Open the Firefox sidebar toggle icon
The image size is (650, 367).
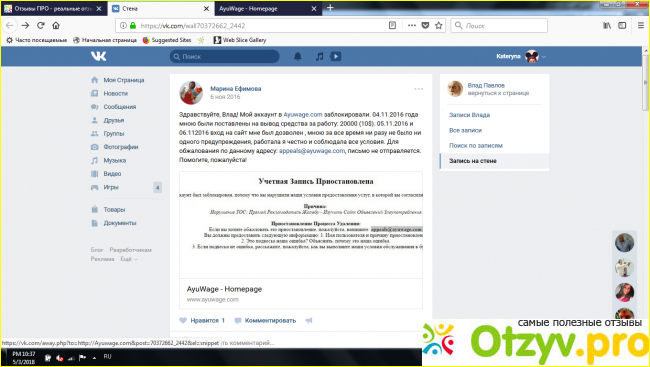pyautogui.click(x=622, y=26)
